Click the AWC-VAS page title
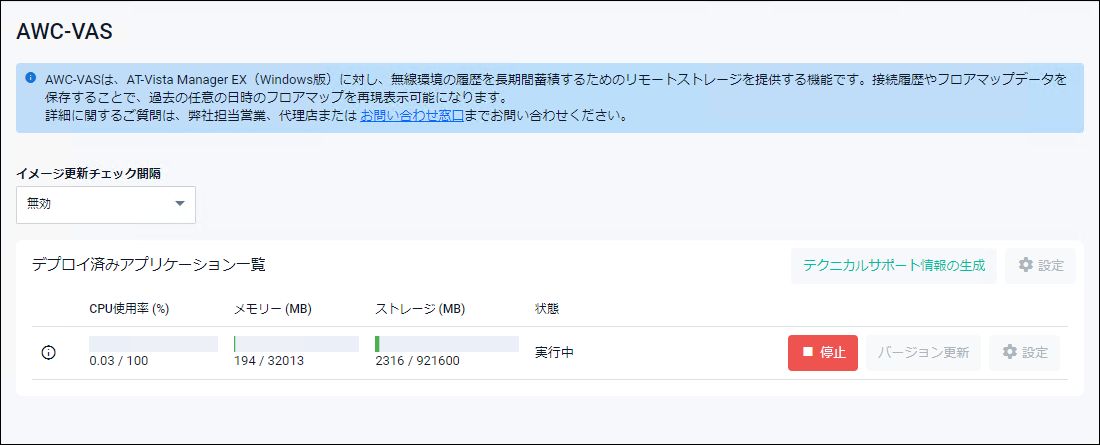Screen dimensions: 1100x445 click(65, 32)
